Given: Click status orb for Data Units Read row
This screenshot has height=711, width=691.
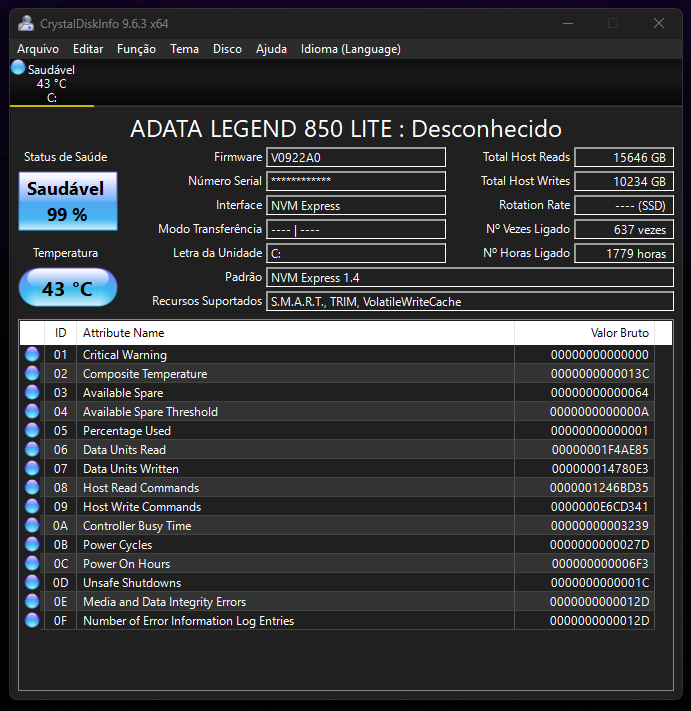Looking at the screenshot, I should click(x=32, y=449).
